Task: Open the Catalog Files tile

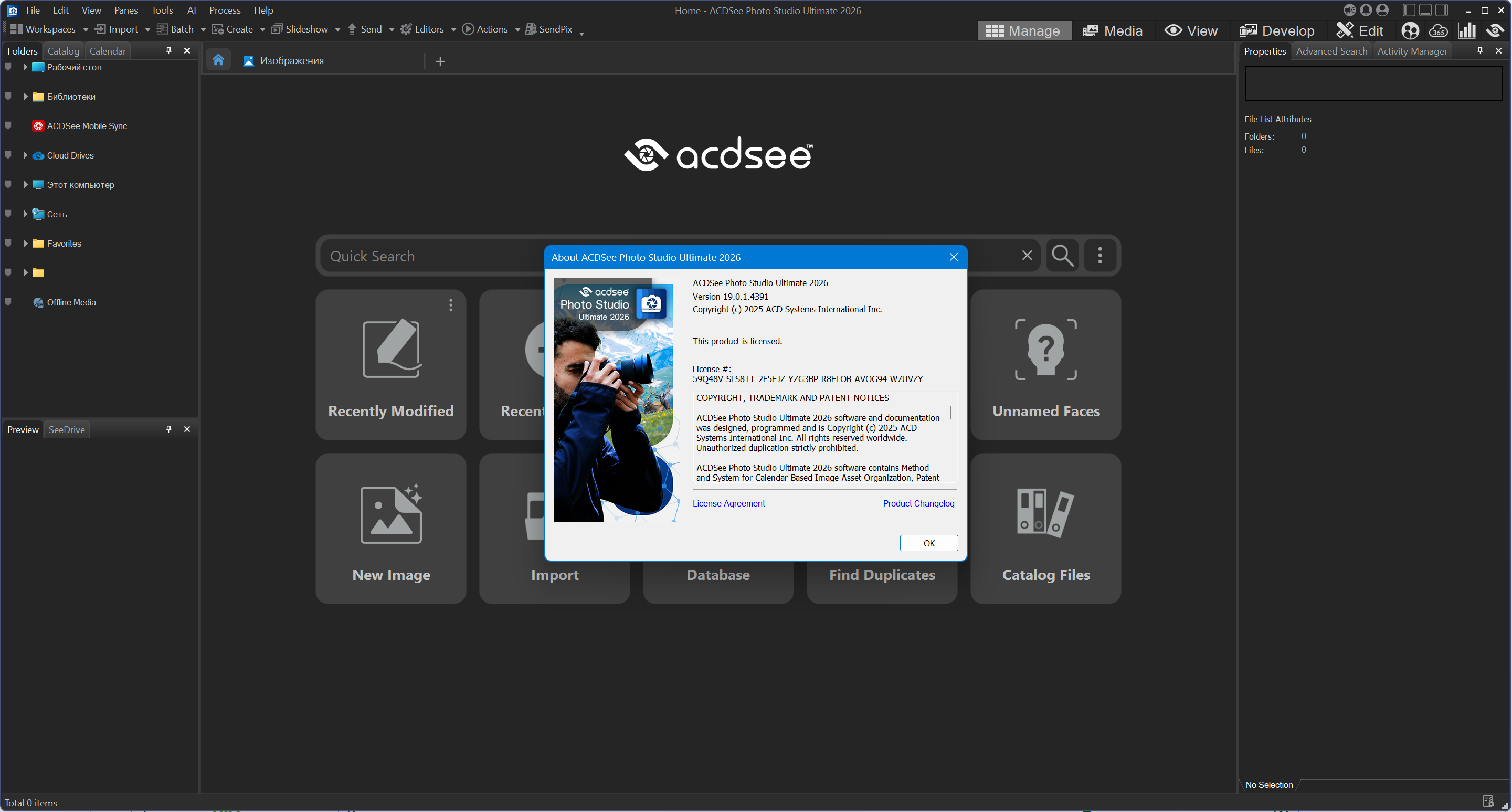Action: (x=1045, y=529)
